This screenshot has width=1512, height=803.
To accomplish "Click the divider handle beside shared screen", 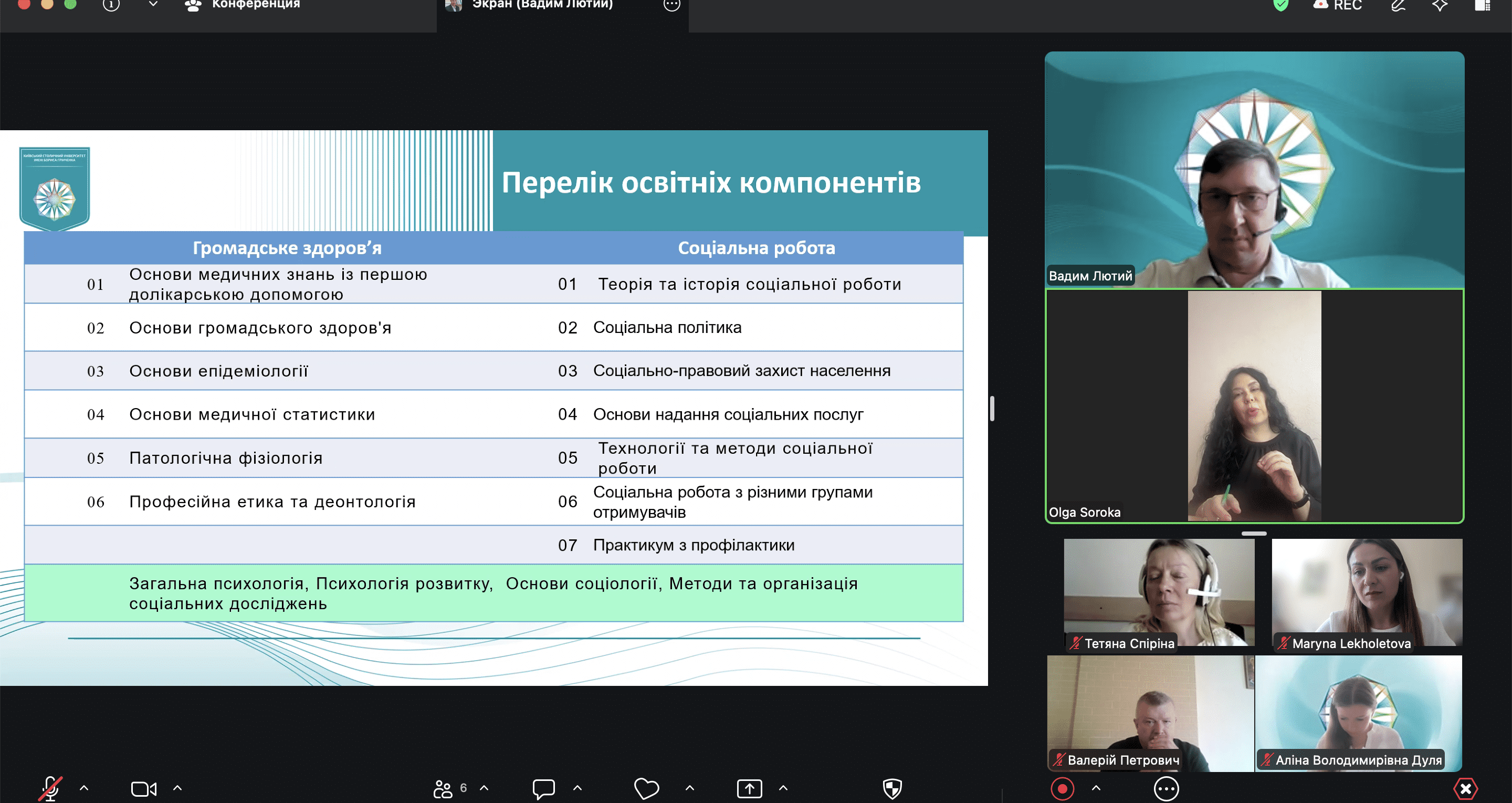I will click(x=992, y=409).
